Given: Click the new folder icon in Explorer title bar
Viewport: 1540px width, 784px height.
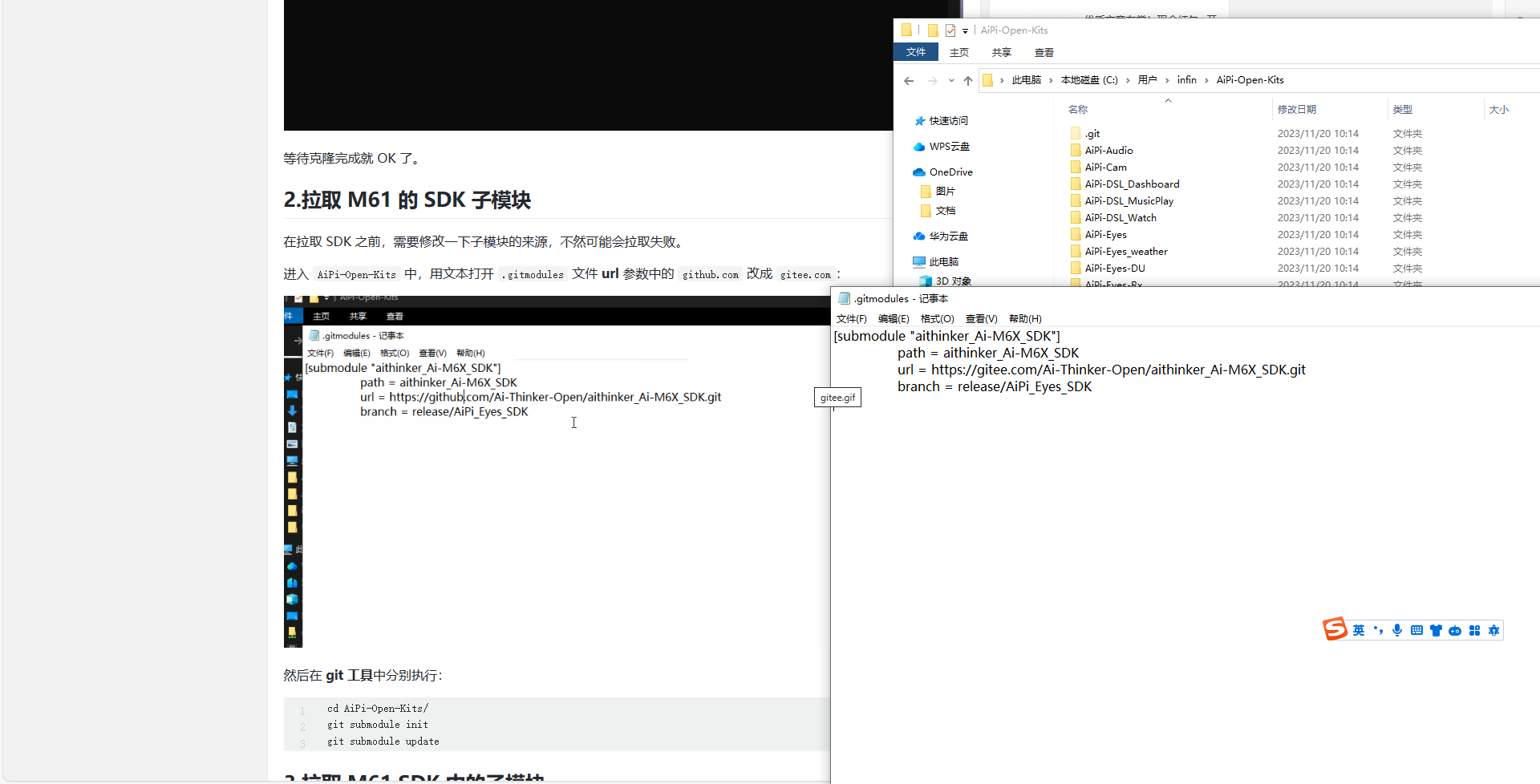Looking at the screenshot, I should (933, 30).
